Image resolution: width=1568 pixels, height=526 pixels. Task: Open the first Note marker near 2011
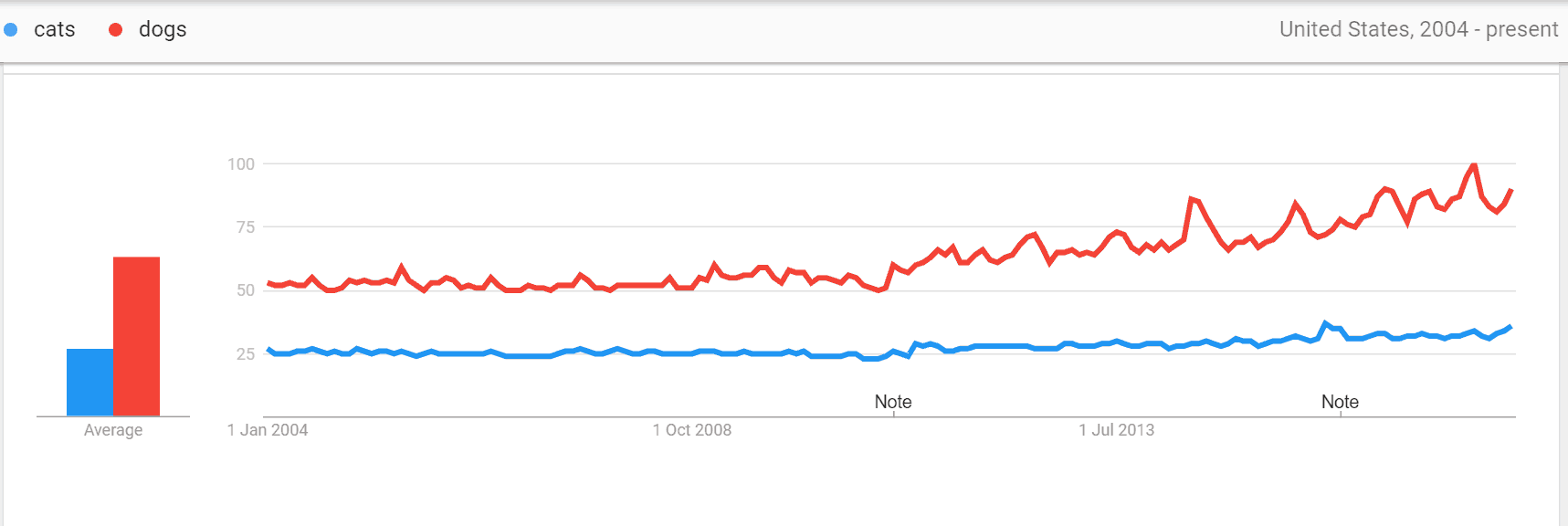[893, 402]
